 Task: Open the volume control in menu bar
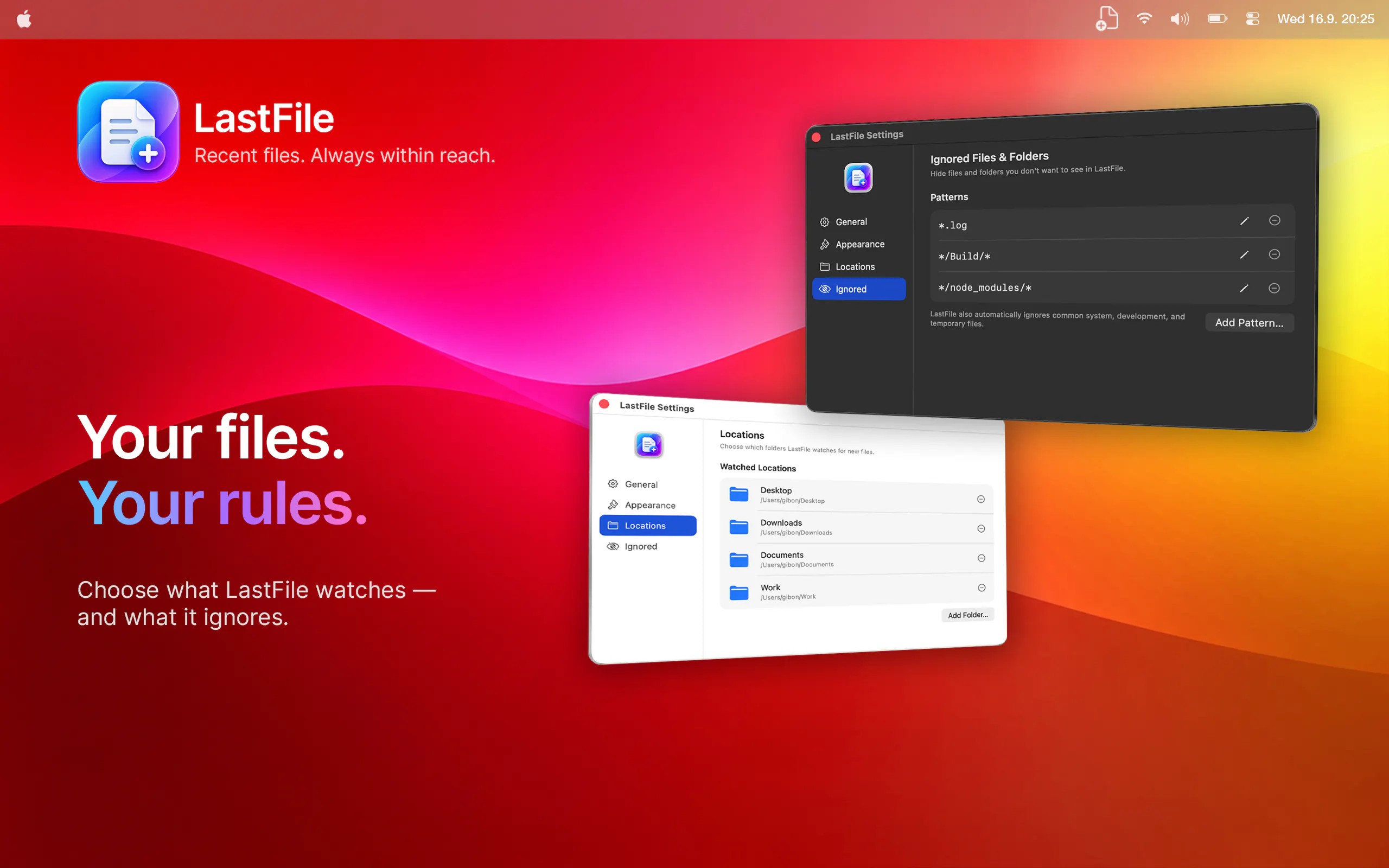[x=1180, y=19]
